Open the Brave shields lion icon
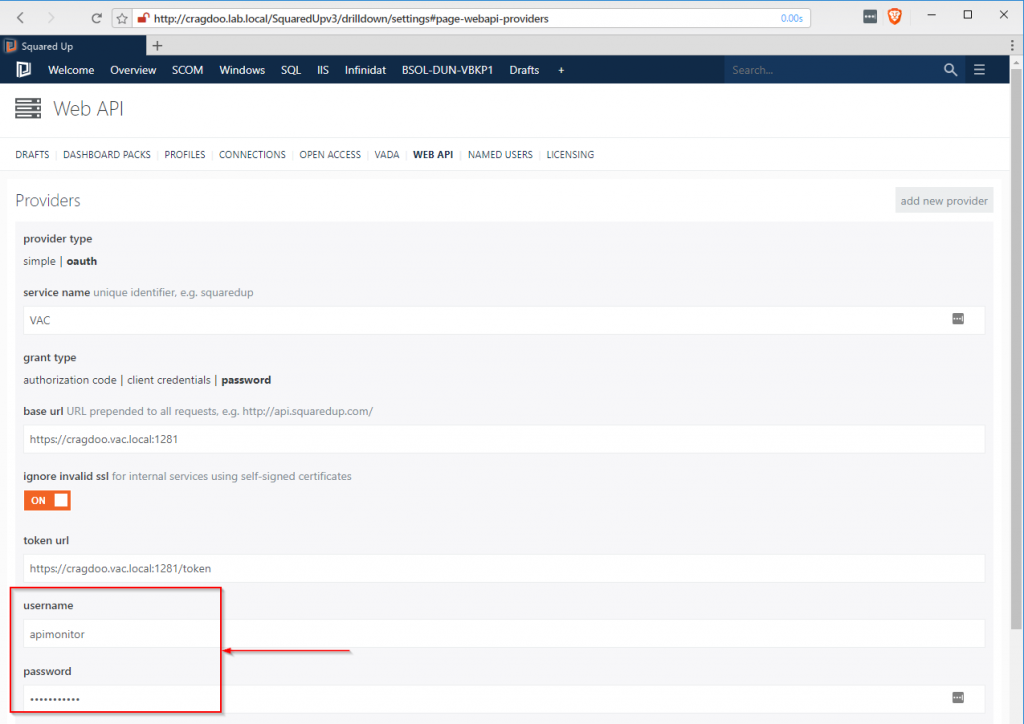Image resolution: width=1024 pixels, height=724 pixels. tap(895, 17)
